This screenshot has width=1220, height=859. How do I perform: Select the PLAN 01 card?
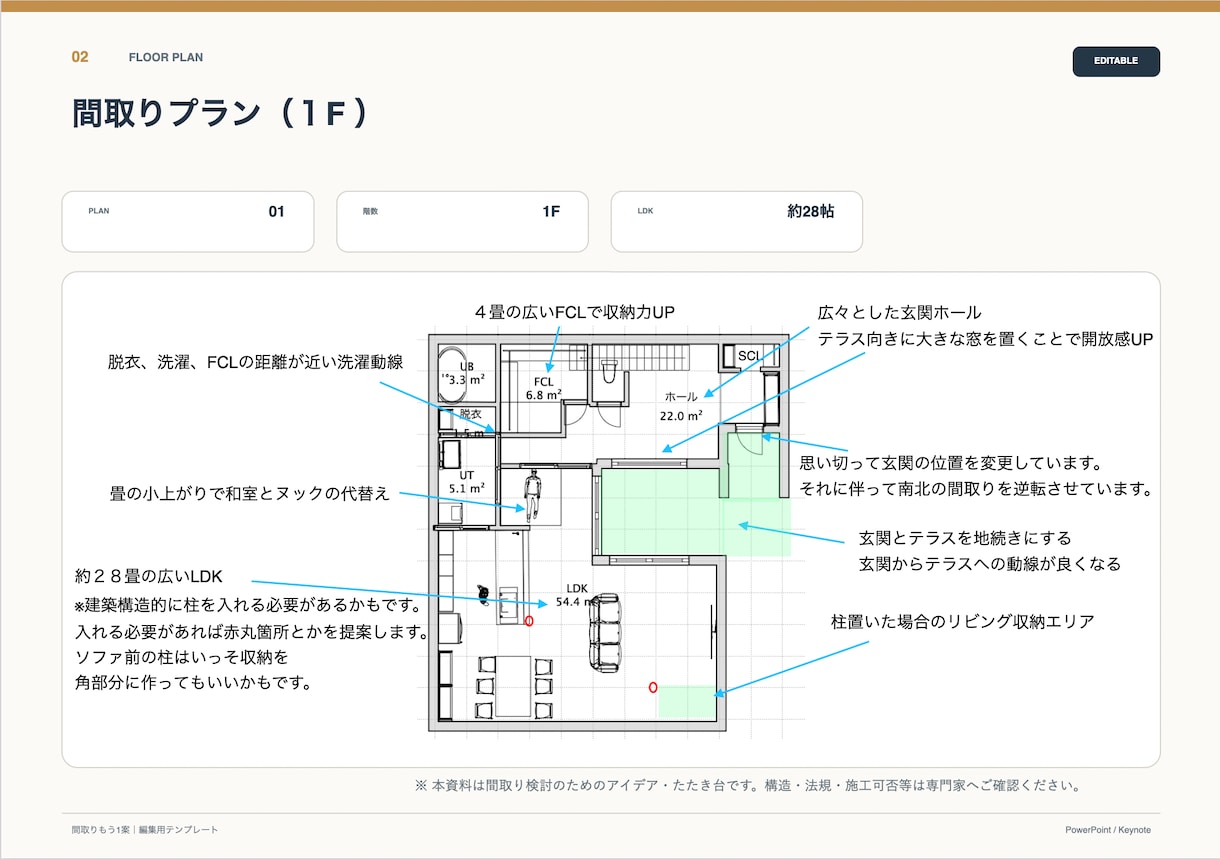point(188,222)
